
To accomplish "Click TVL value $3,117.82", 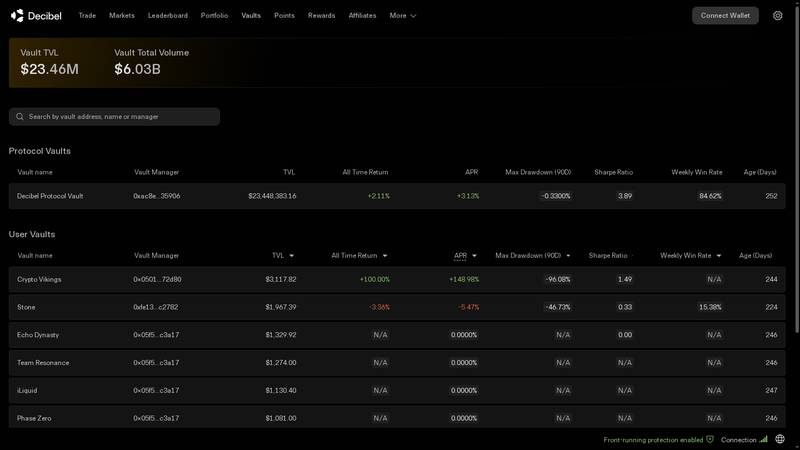I will (281, 280).
